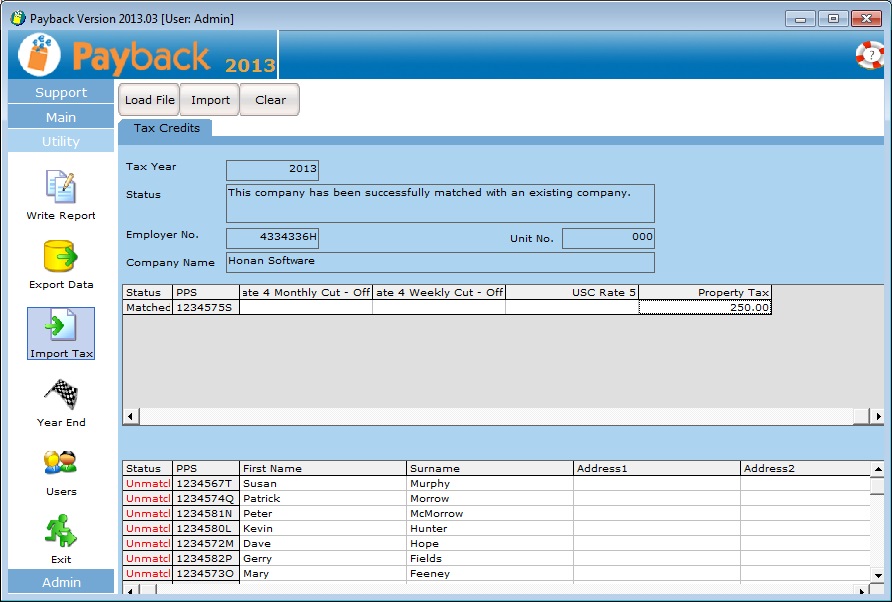Open the Utility sidebar section
This screenshot has width=892, height=602.
pos(61,142)
